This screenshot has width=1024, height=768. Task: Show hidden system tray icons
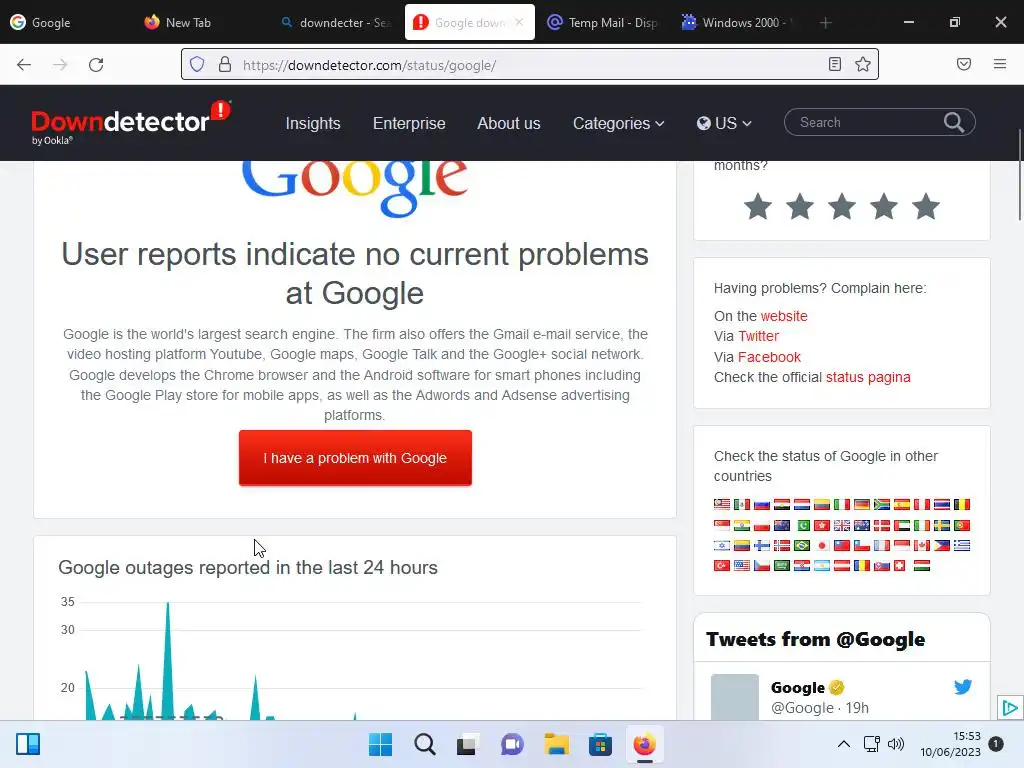pos(844,744)
